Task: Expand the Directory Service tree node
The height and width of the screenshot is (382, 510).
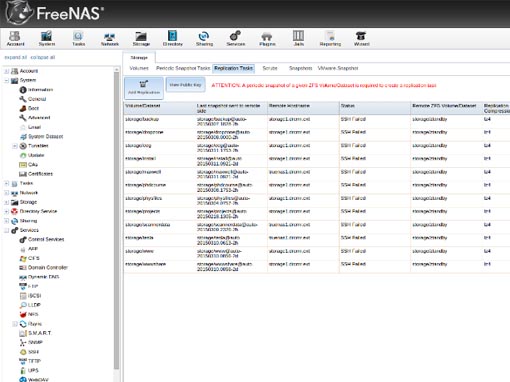Action: tap(7, 211)
